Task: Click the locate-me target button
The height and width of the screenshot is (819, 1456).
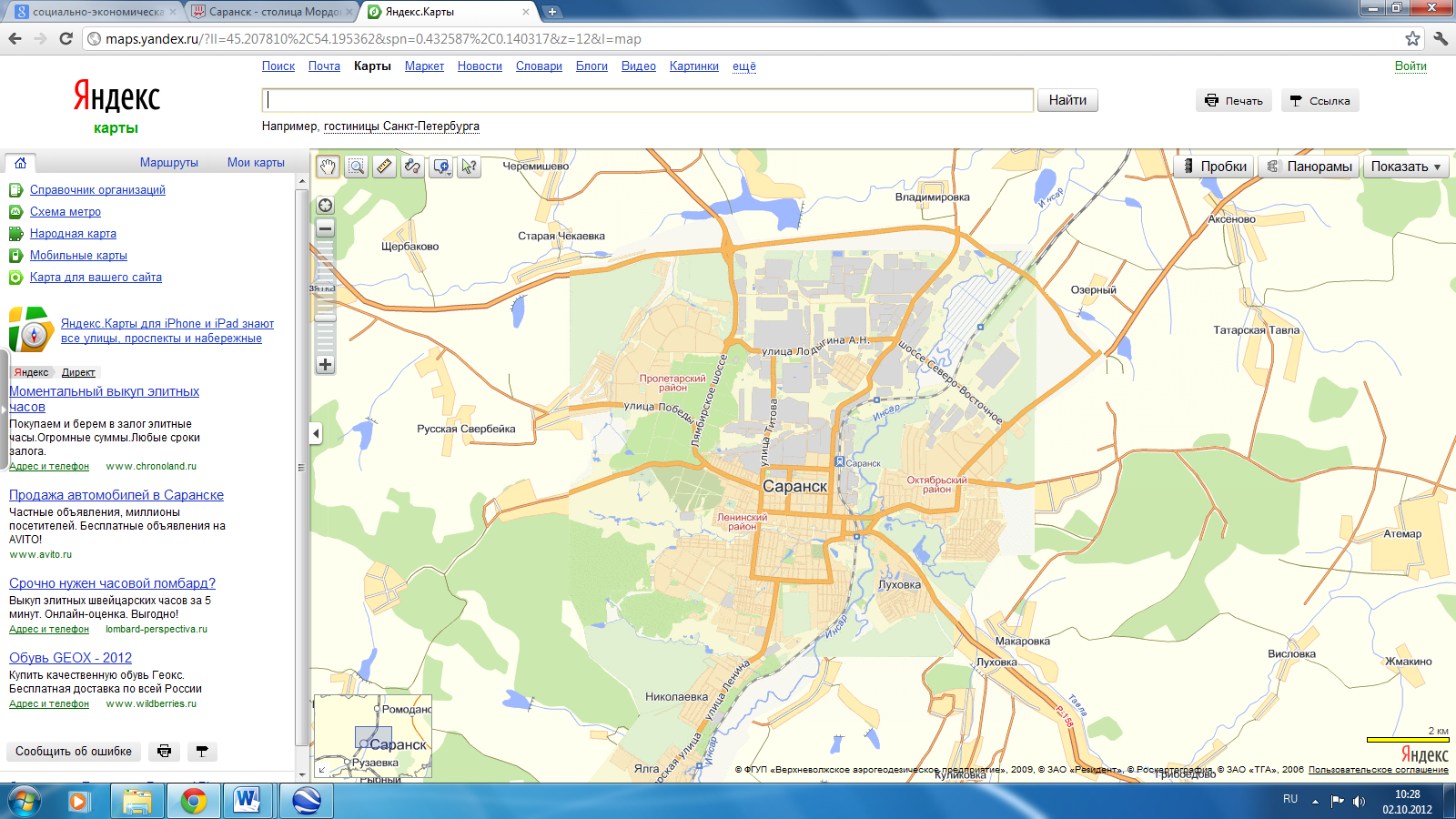Action: click(325, 206)
